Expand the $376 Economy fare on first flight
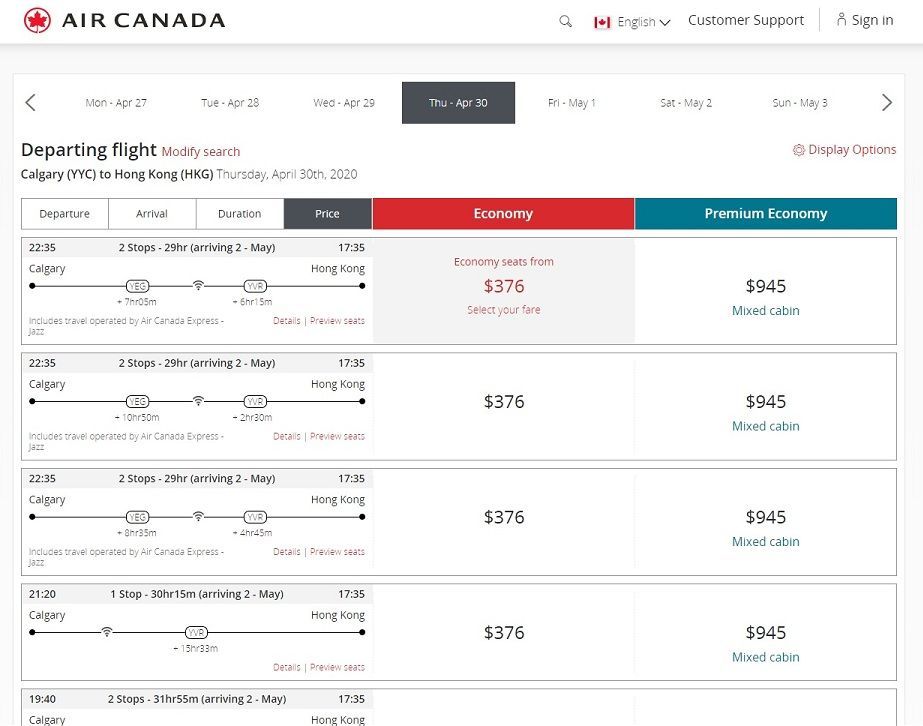Screen dimensions: 923x726 [x=503, y=286]
